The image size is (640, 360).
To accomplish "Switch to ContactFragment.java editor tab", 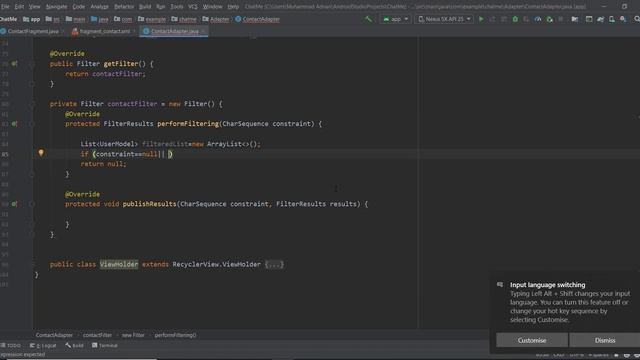I will click(33, 31).
